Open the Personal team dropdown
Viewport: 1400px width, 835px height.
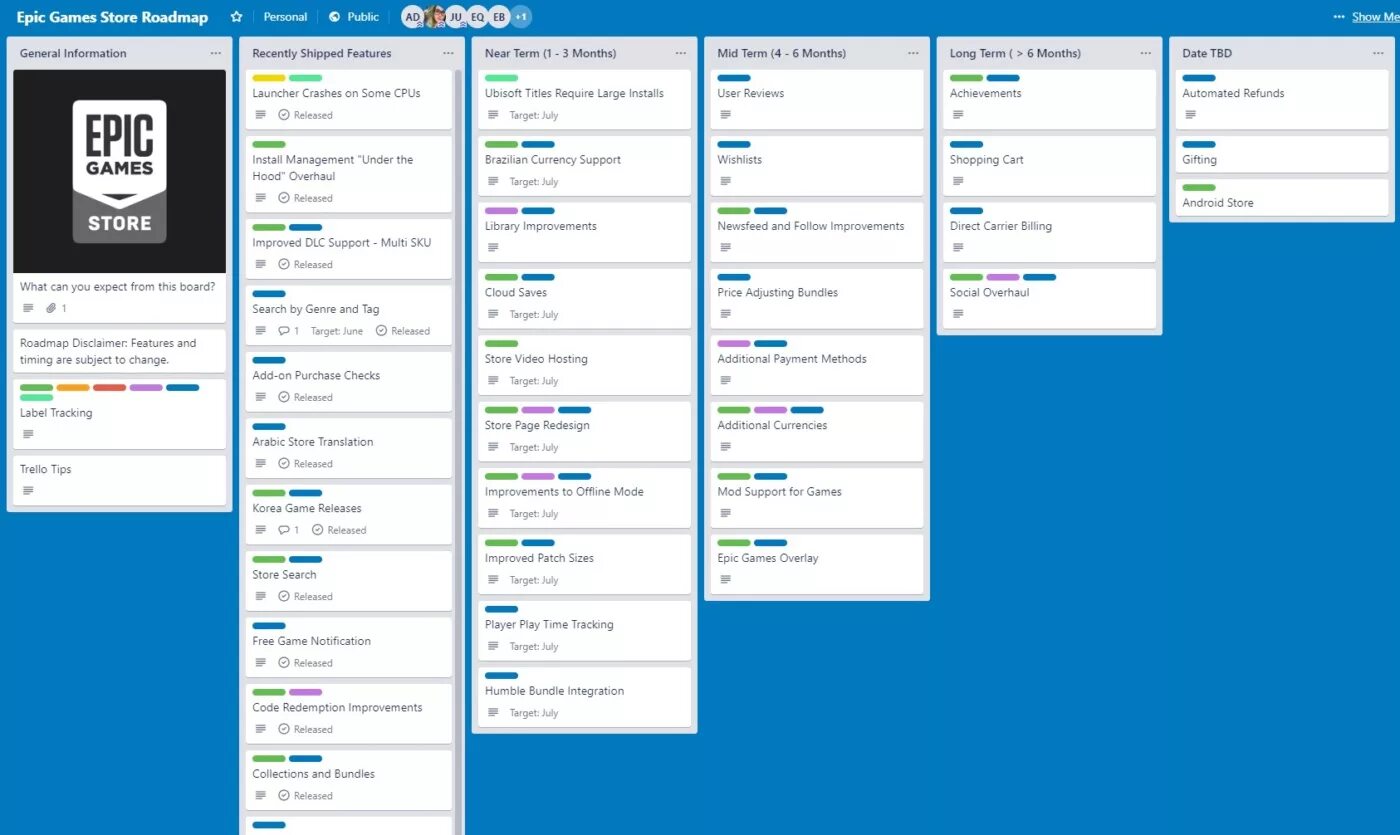click(x=285, y=17)
